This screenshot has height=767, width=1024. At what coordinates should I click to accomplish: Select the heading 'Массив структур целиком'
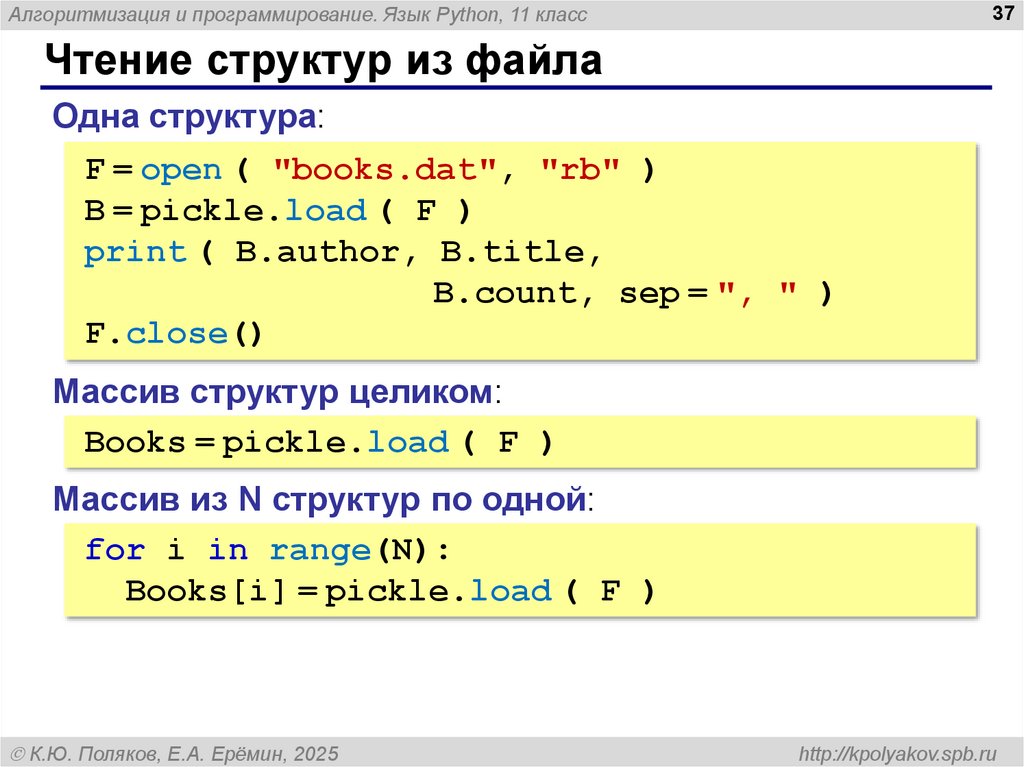(x=273, y=391)
